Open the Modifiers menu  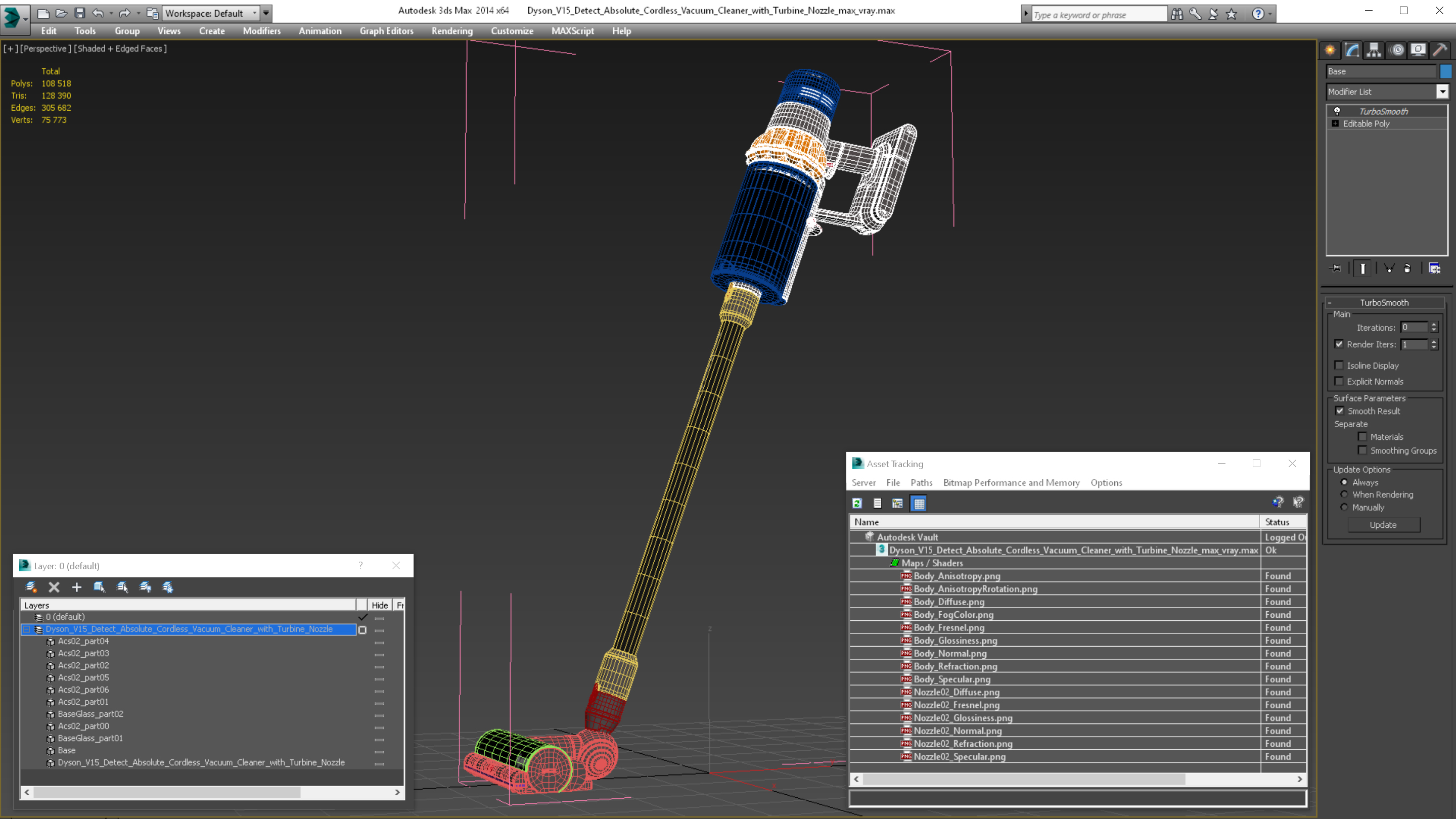click(x=262, y=31)
